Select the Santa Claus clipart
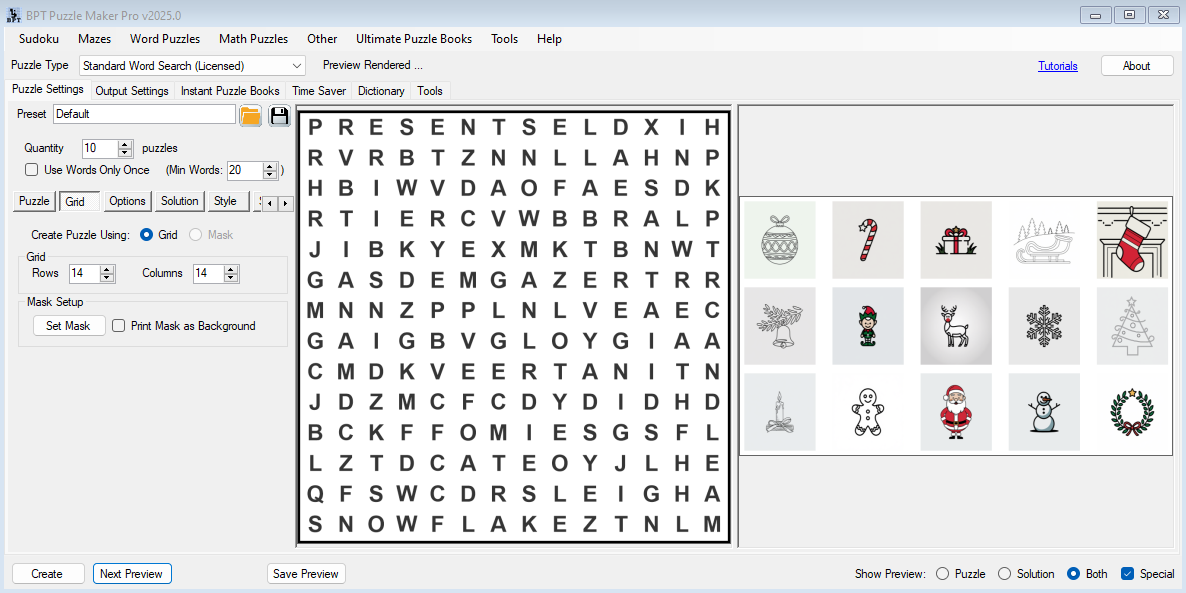 coord(956,411)
